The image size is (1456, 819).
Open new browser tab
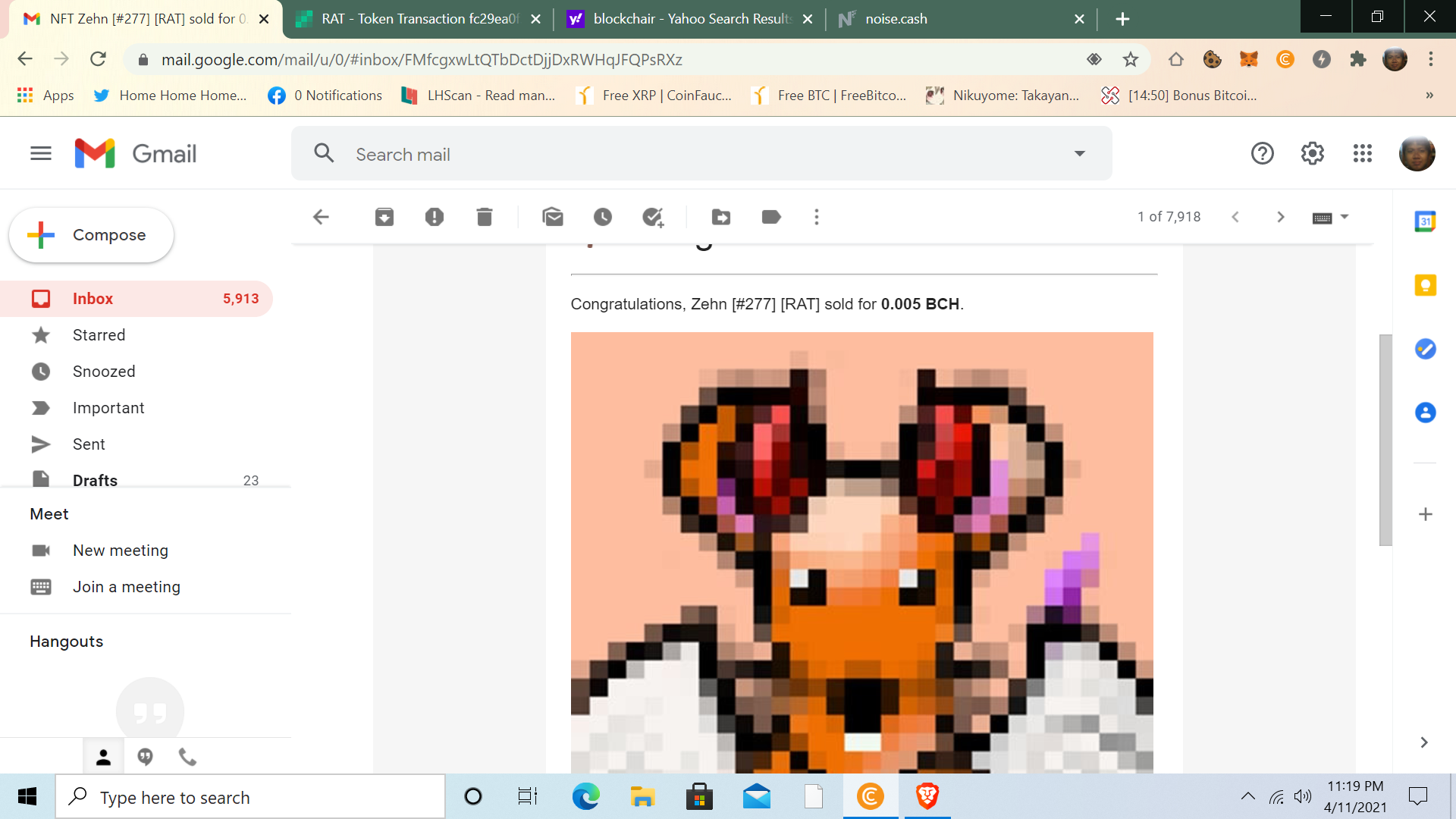[x=1123, y=19]
